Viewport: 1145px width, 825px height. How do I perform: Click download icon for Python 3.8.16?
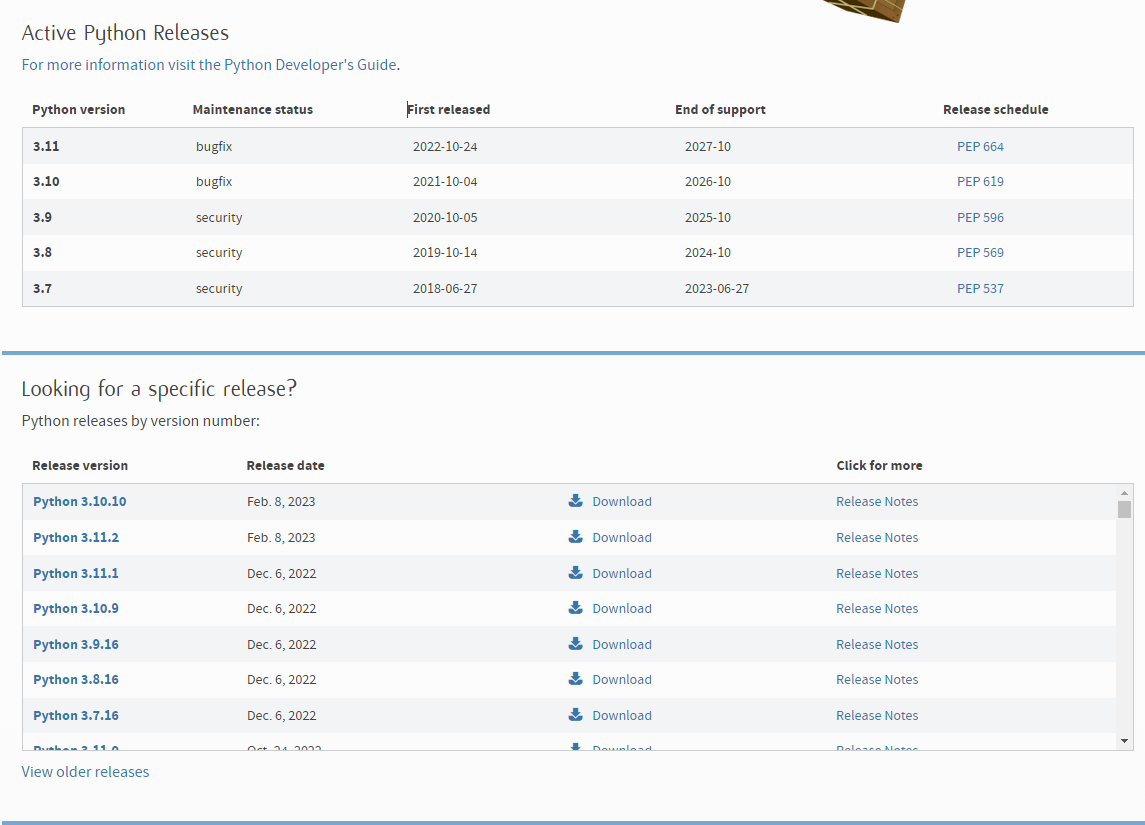575,679
